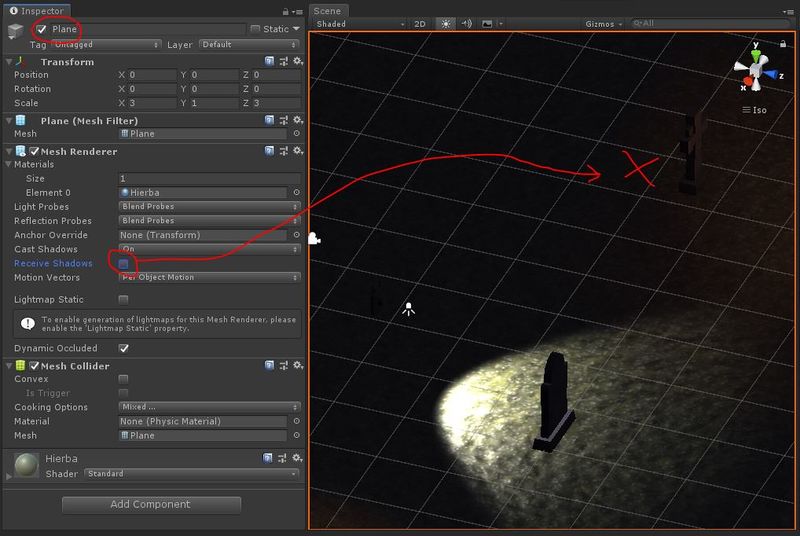Image resolution: width=800 pixels, height=536 pixels.
Task: Open the Cast Shadows dropdown
Action: point(209,249)
